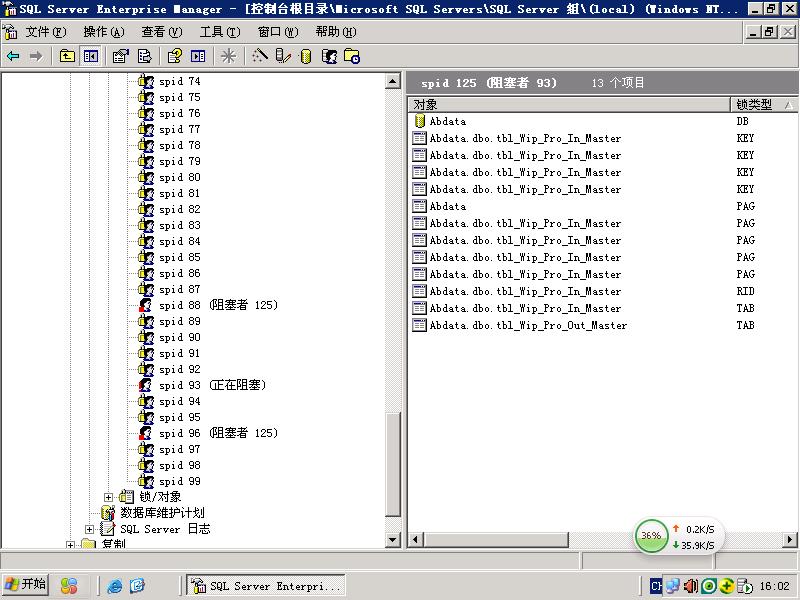Click the tree pane vertical scrollbar thumb
Screen dimensions: 800x600
(393, 464)
